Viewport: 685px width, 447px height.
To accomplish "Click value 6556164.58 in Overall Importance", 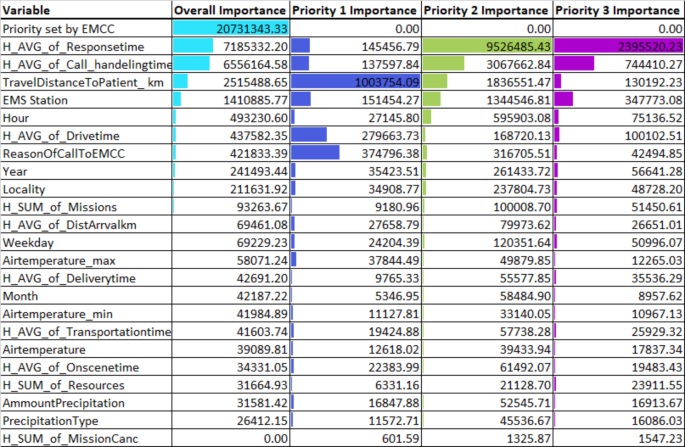I will [256, 65].
